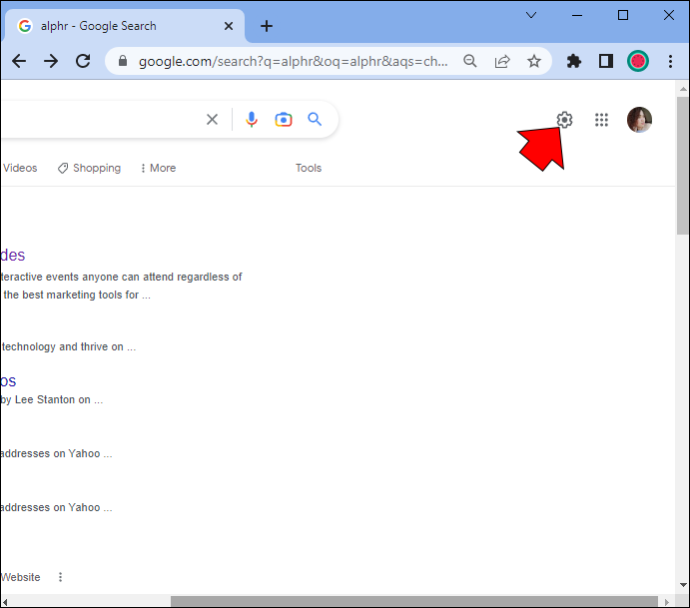The width and height of the screenshot is (690, 608).
Task: Open Chrome three-dot menu
Action: pos(670,61)
